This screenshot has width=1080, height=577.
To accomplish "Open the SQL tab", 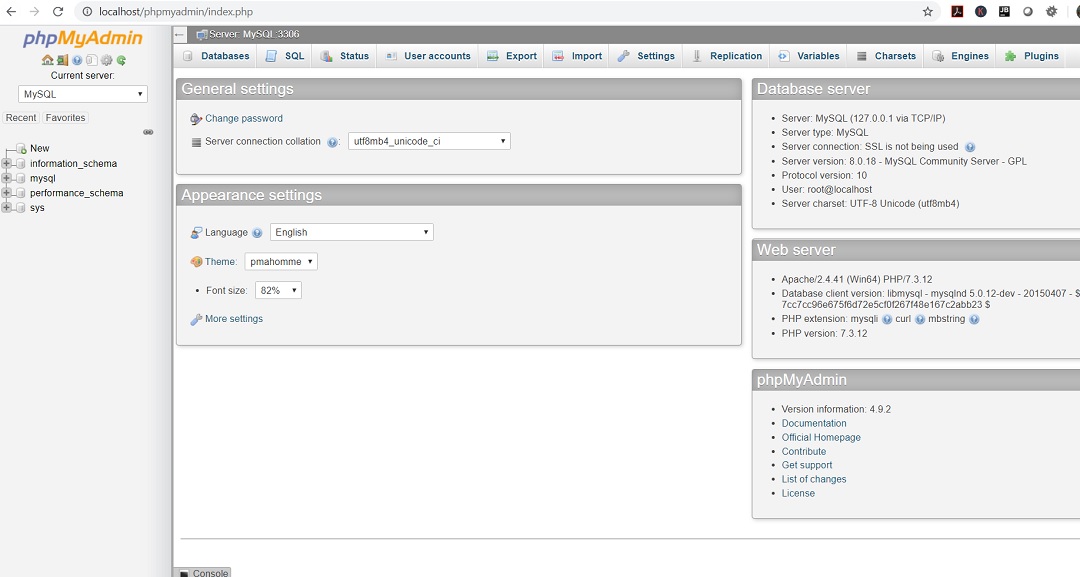I will point(285,56).
